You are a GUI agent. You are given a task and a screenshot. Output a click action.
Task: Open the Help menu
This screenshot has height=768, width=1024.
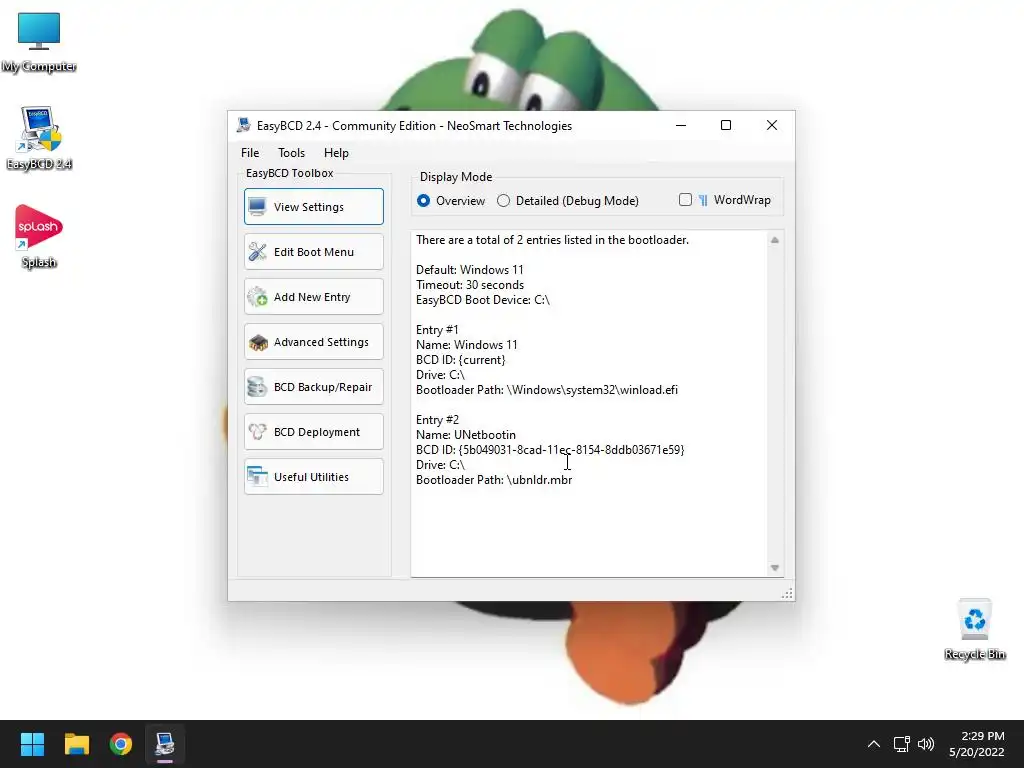pyautogui.click(x=336, y=153)
